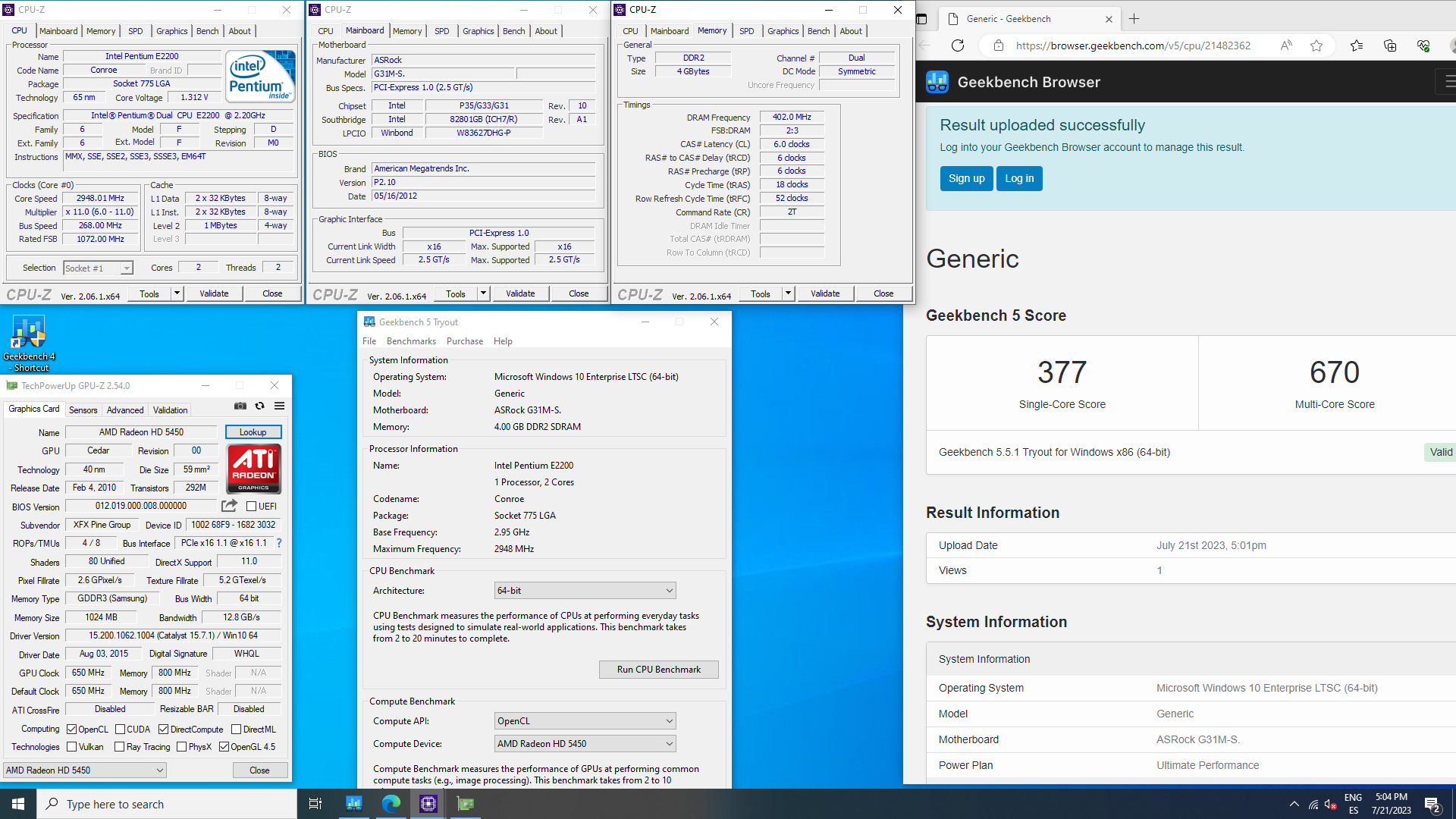The width and height of the screenshot is (1456, 819).
Task: Open the AMD Radeon HD 5450 GPU selector
Action: tap(85, 770)
